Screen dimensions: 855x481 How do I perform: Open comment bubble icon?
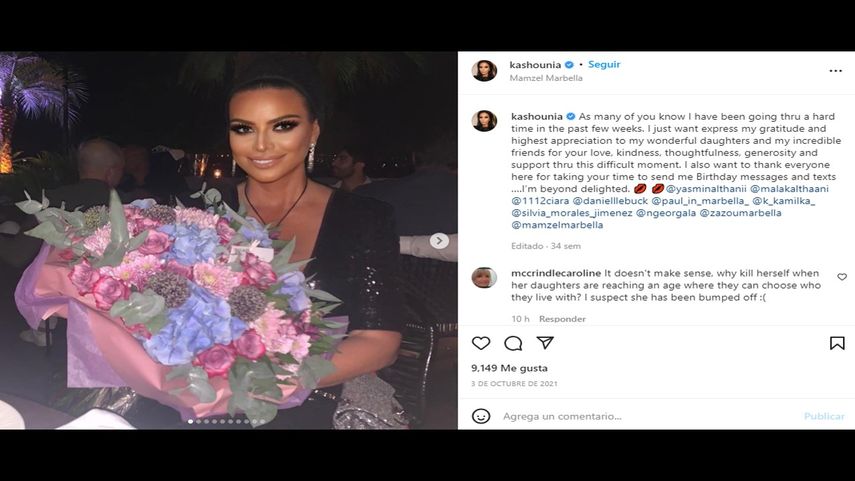coord(513,343)
